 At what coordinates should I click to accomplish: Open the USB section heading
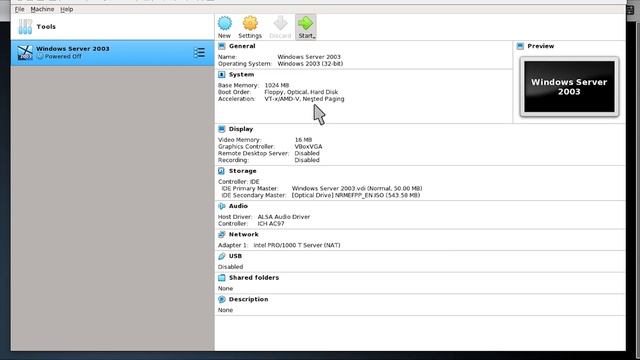(235, 256)
